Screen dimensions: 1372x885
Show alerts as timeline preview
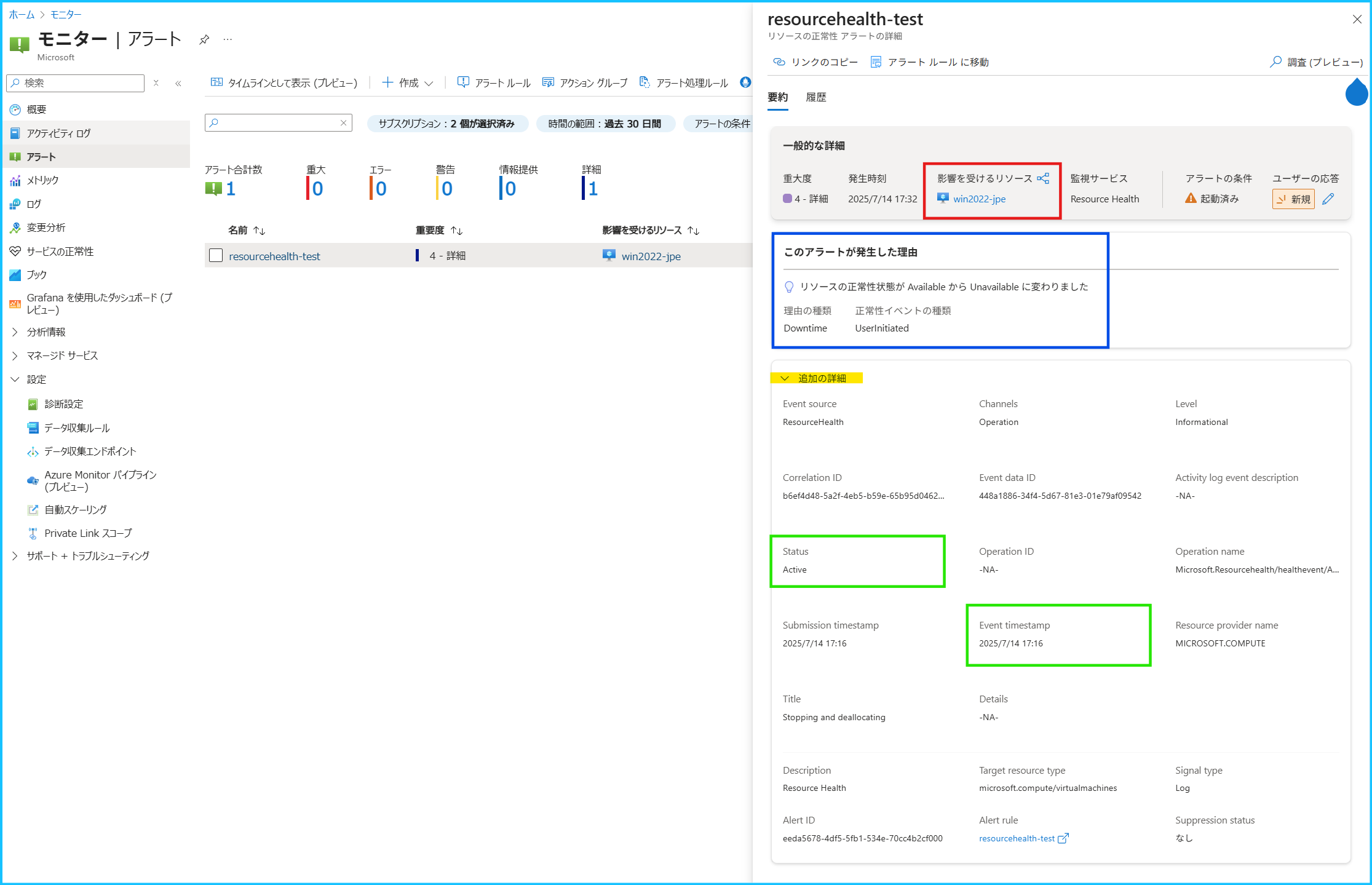(x=284, y=83)
